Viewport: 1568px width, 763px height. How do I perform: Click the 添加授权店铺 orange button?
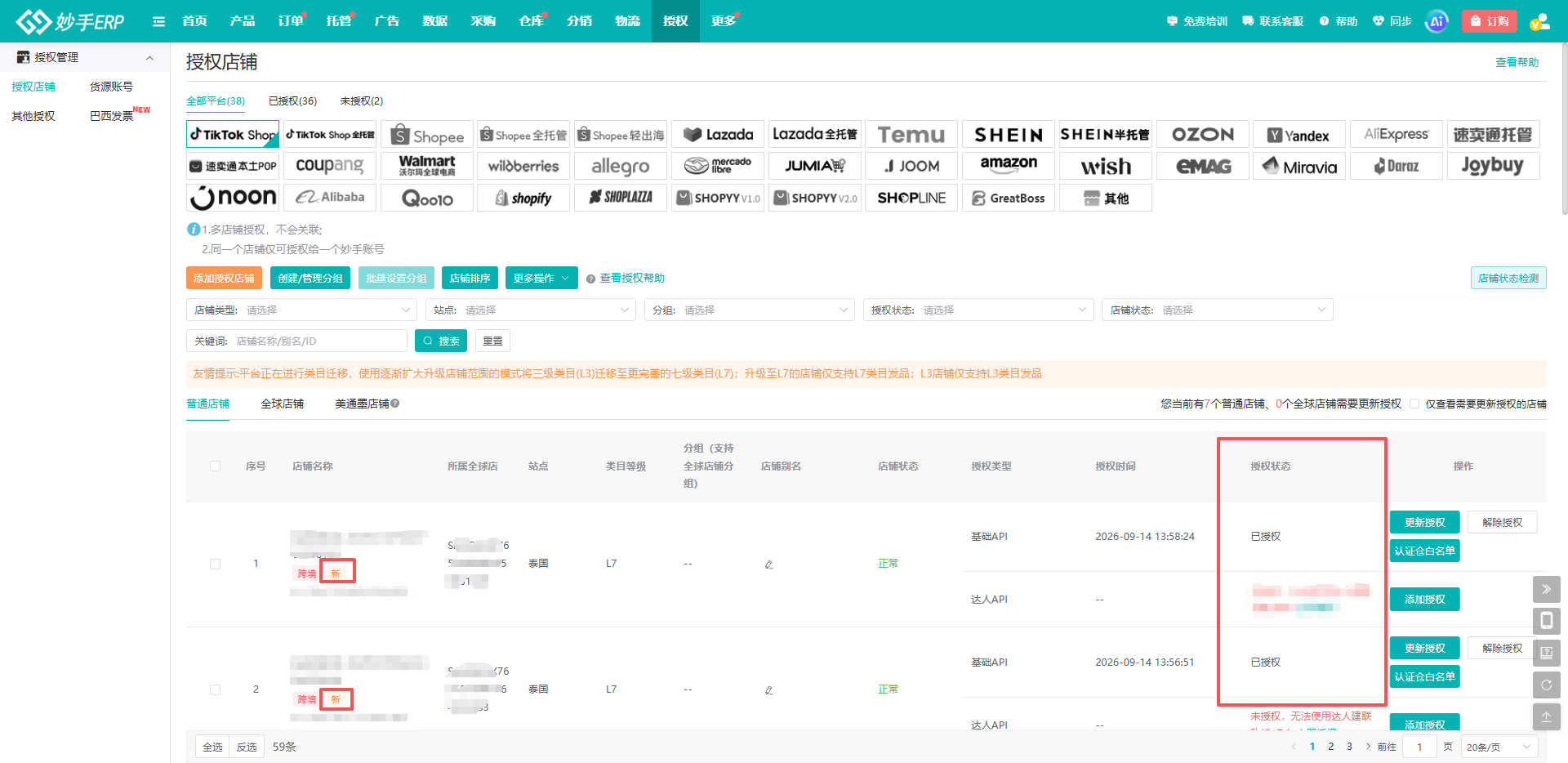(224, 278)
